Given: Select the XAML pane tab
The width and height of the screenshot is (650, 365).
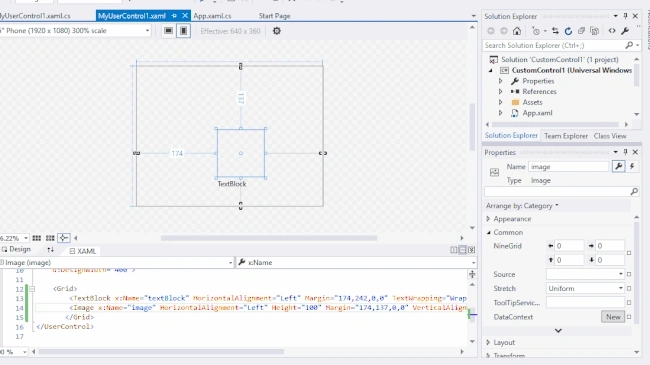Looking at the screenshot, I should [x=83, y=251].
